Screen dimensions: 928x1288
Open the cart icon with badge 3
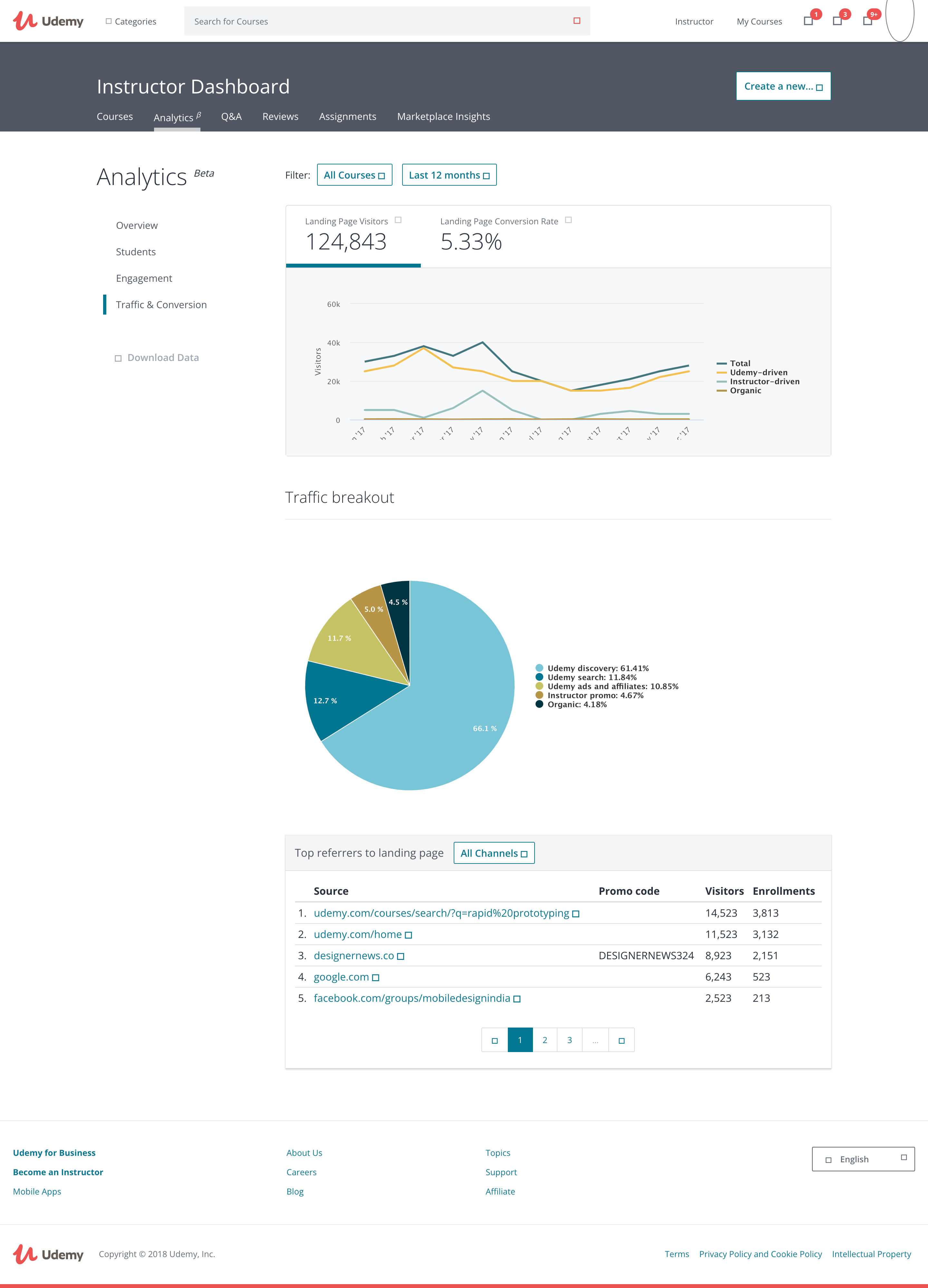pos(837,21)
